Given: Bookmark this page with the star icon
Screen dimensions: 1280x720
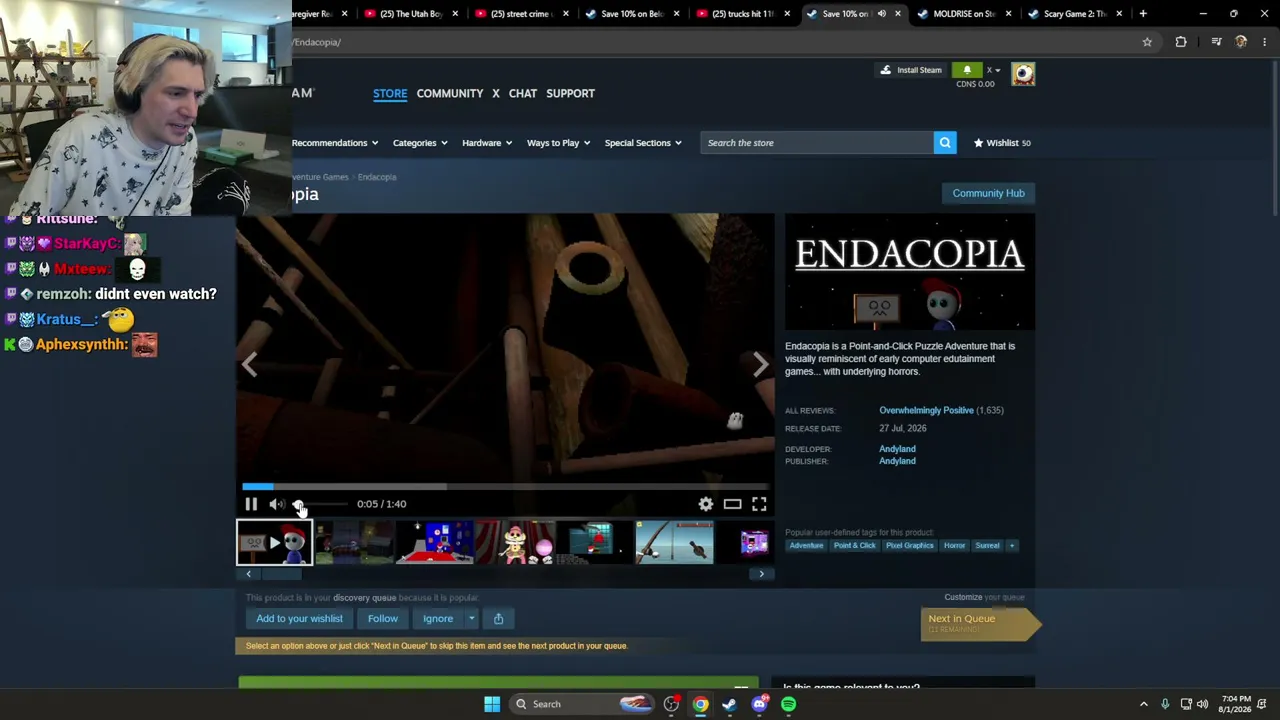Looking at the screenshot, I should tap(1147, 42).
